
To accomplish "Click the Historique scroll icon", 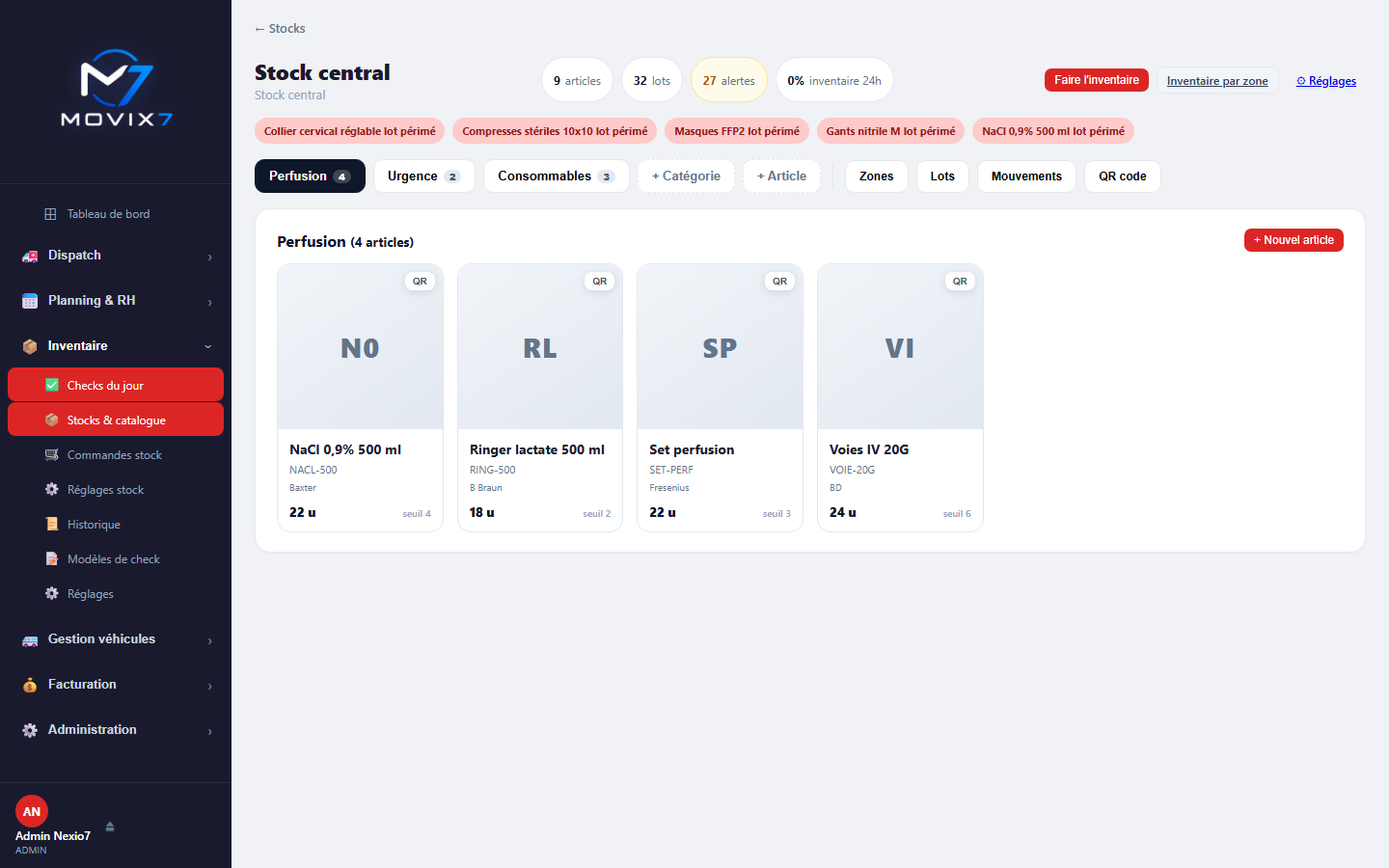I will coord(52,524).
